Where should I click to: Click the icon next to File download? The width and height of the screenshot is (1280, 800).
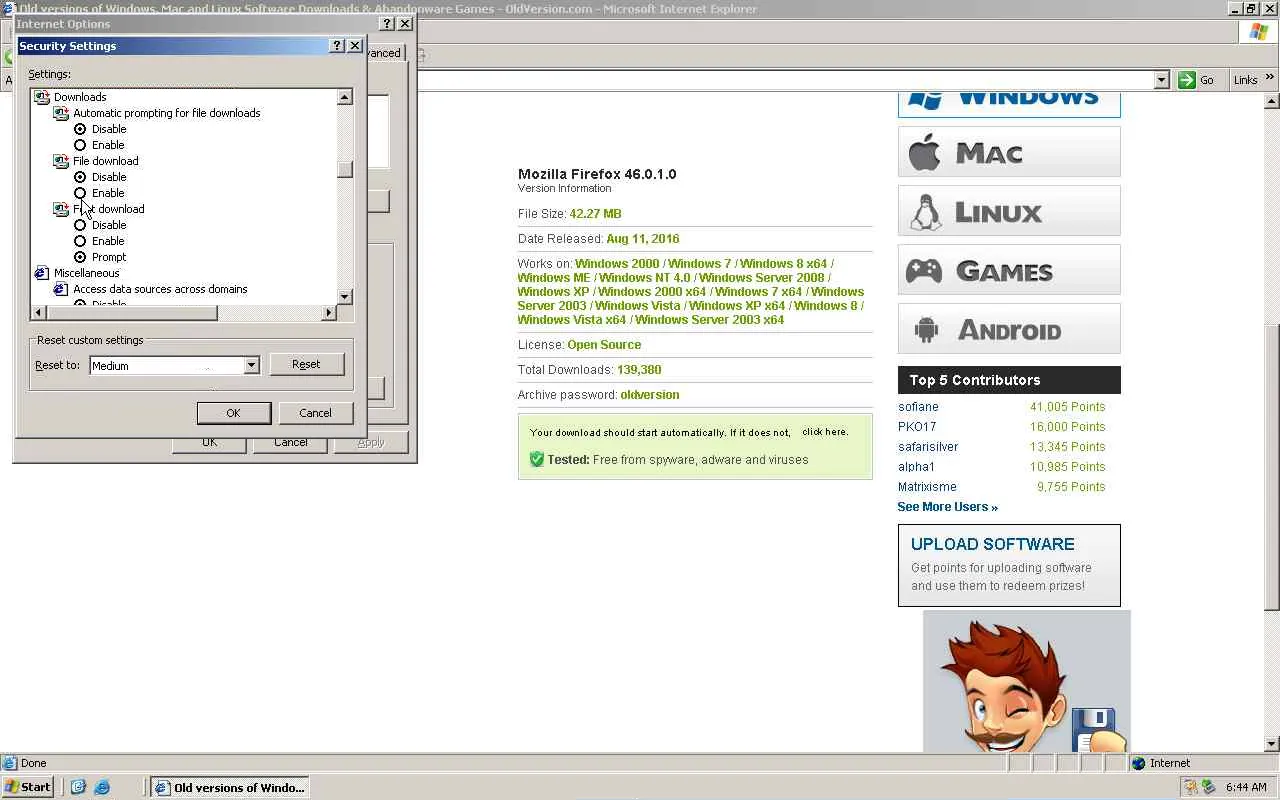[61, 161]
